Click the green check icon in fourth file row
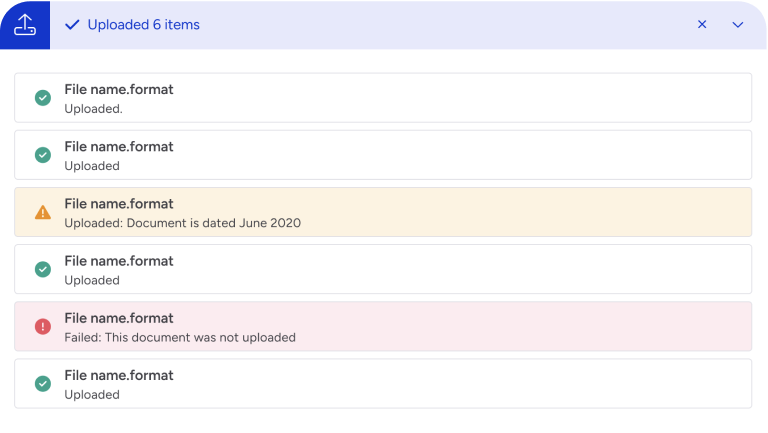 pyautogui.click(x=43, y=269)
